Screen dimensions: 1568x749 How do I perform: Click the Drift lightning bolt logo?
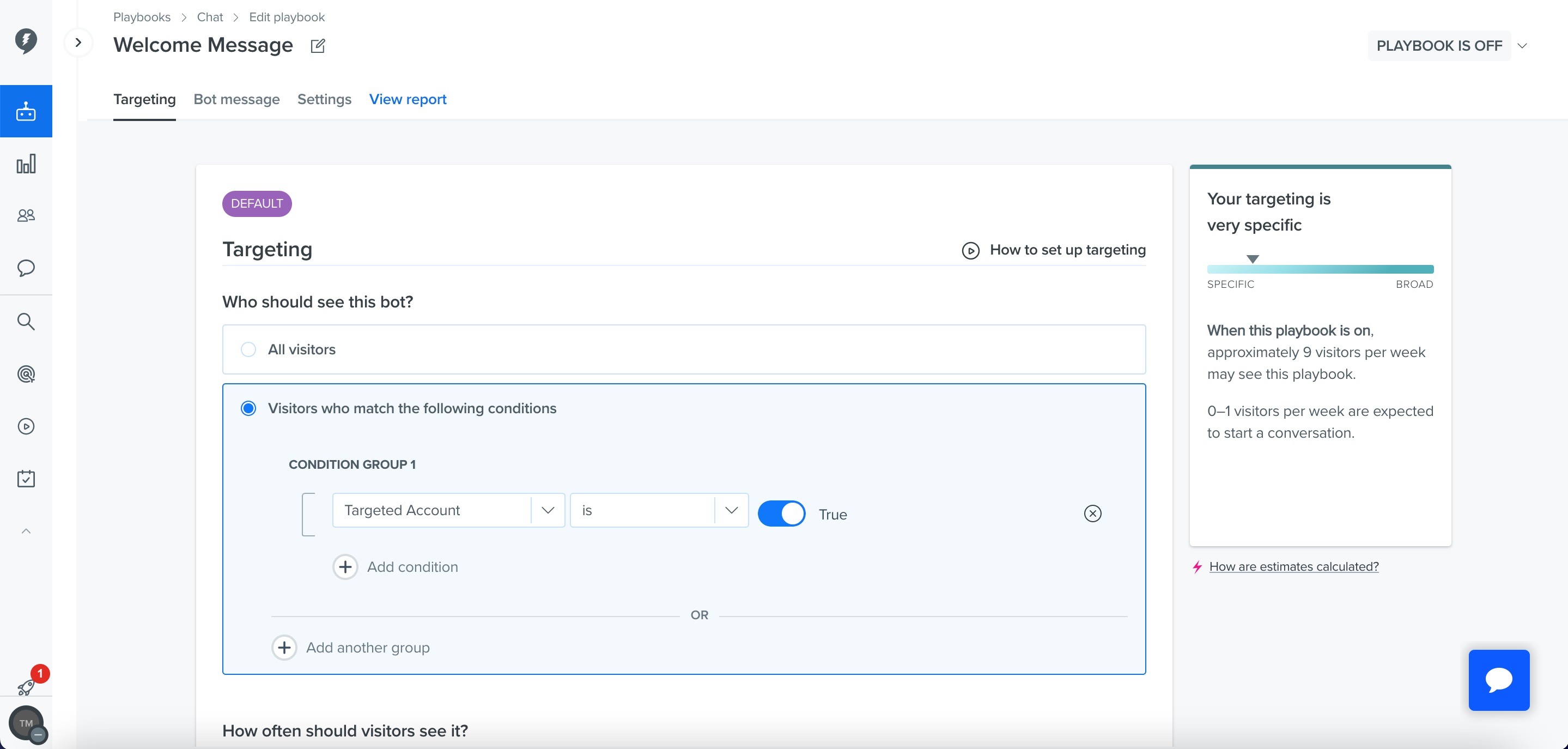(x=26, y=41)
